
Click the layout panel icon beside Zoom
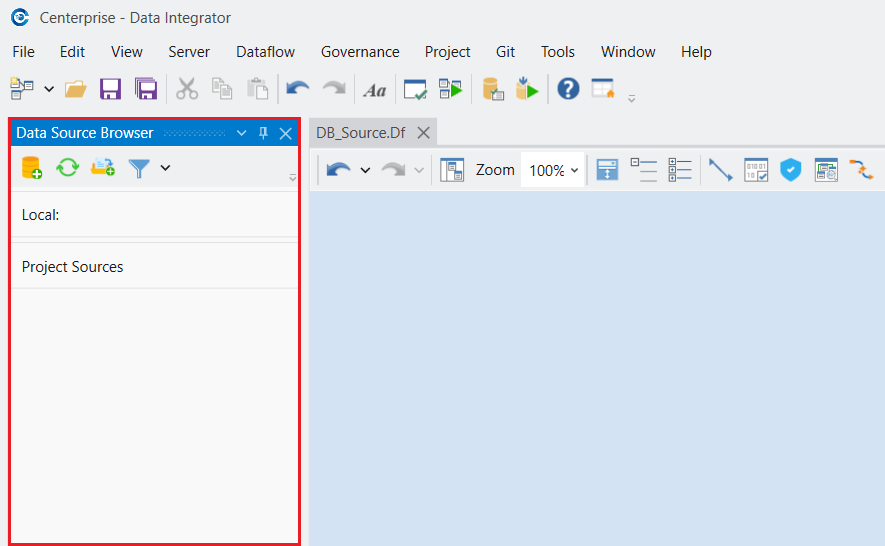click(452, 169)
